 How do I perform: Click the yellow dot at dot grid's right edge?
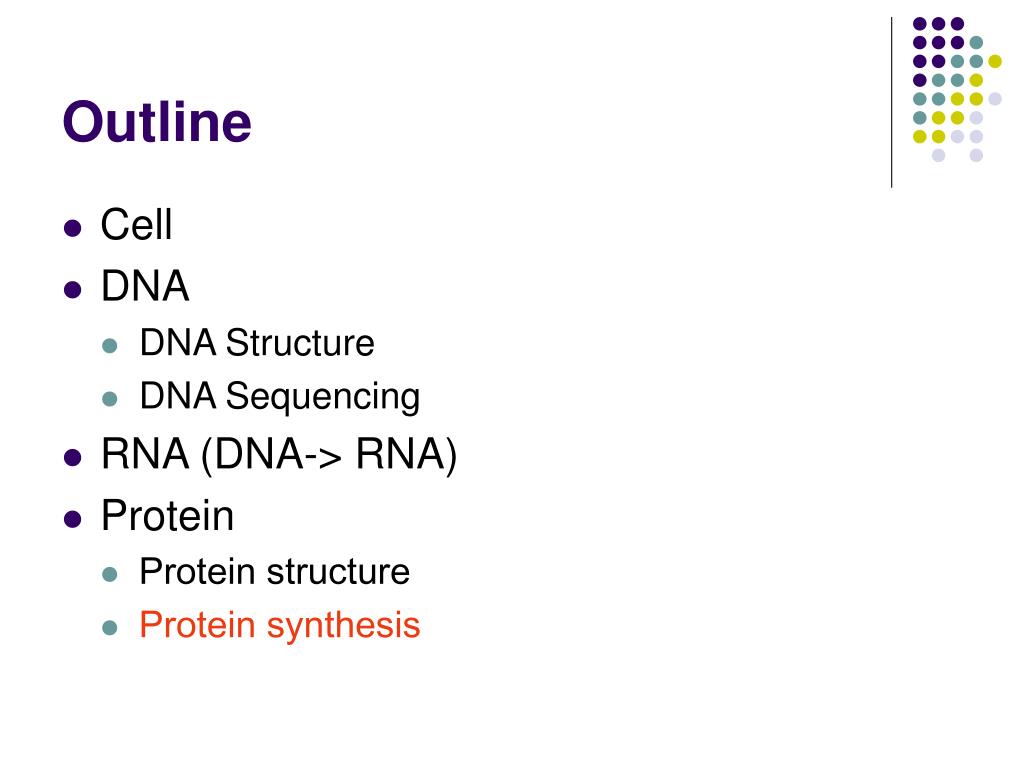[x=995, y=61]
